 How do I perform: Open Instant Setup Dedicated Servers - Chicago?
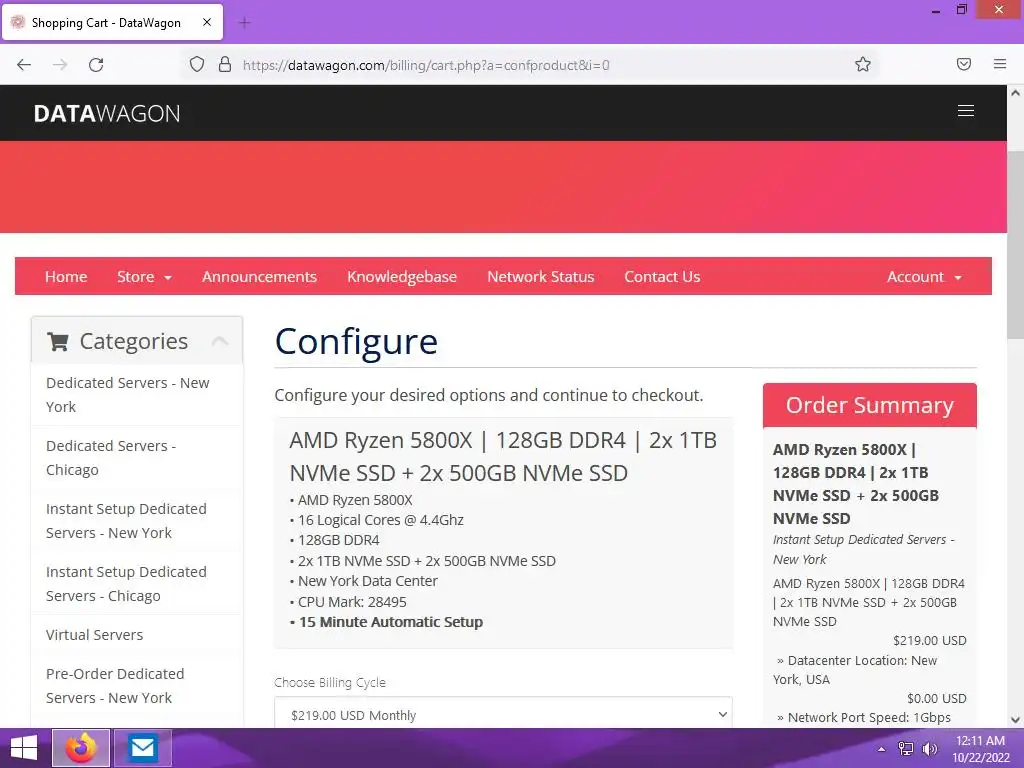coord(136,584)
